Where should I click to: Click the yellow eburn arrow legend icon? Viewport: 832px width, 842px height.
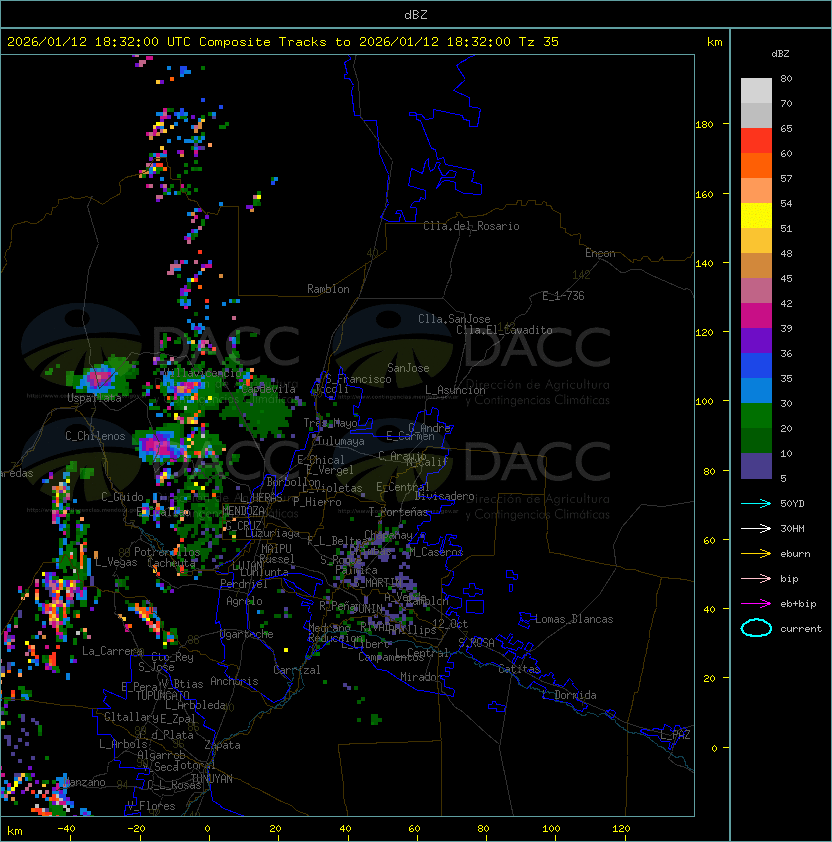756,554
